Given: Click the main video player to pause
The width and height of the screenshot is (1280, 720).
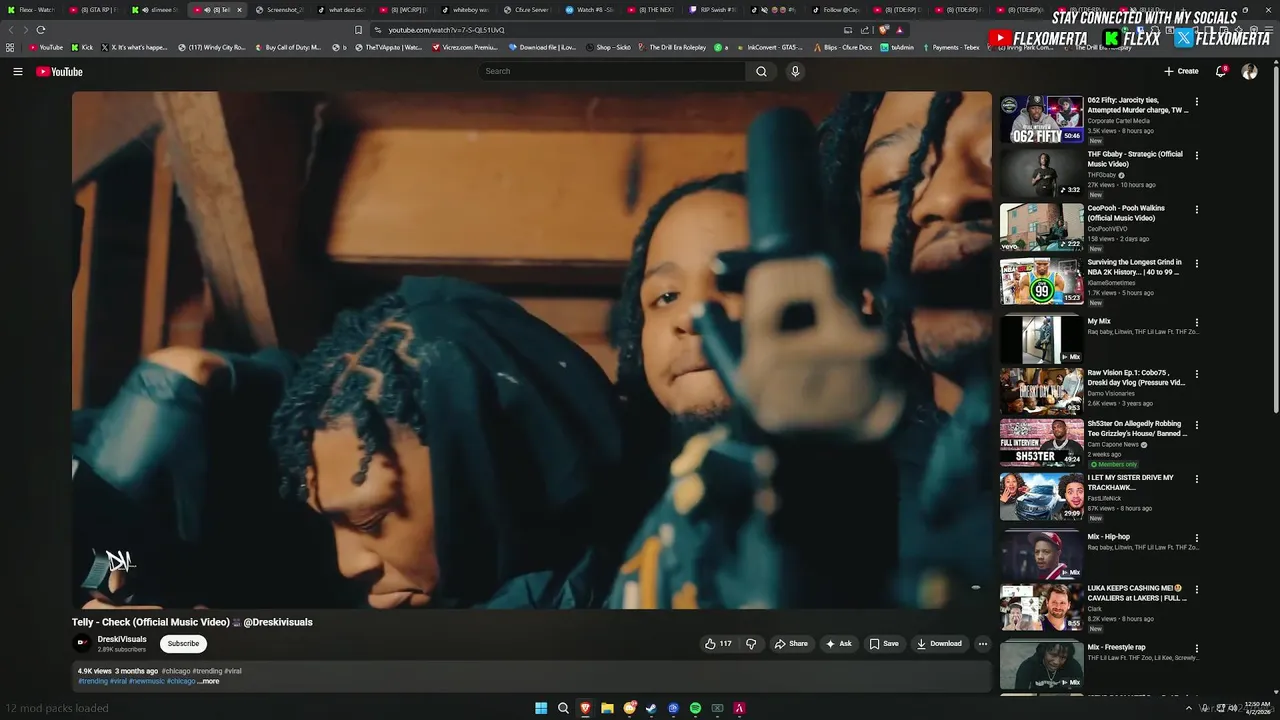Looking at the screenshot, I should click(x=532, y=350).
